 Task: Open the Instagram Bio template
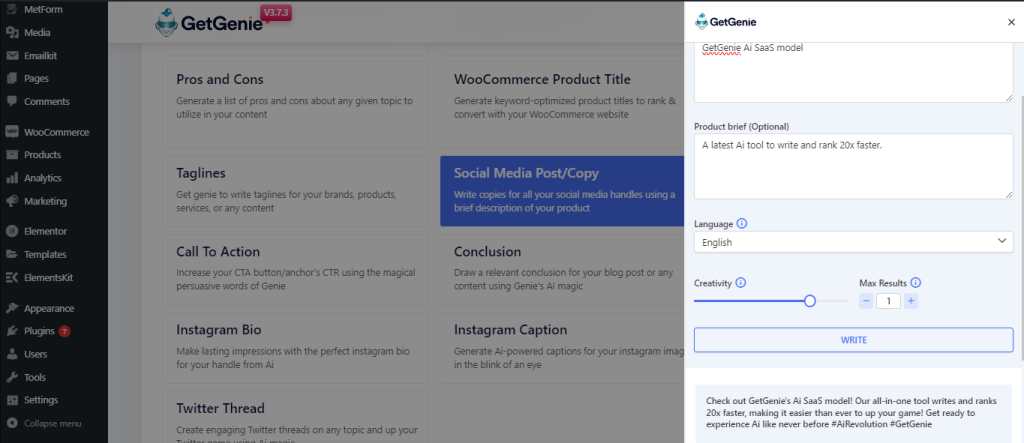(x=295, y=348)
